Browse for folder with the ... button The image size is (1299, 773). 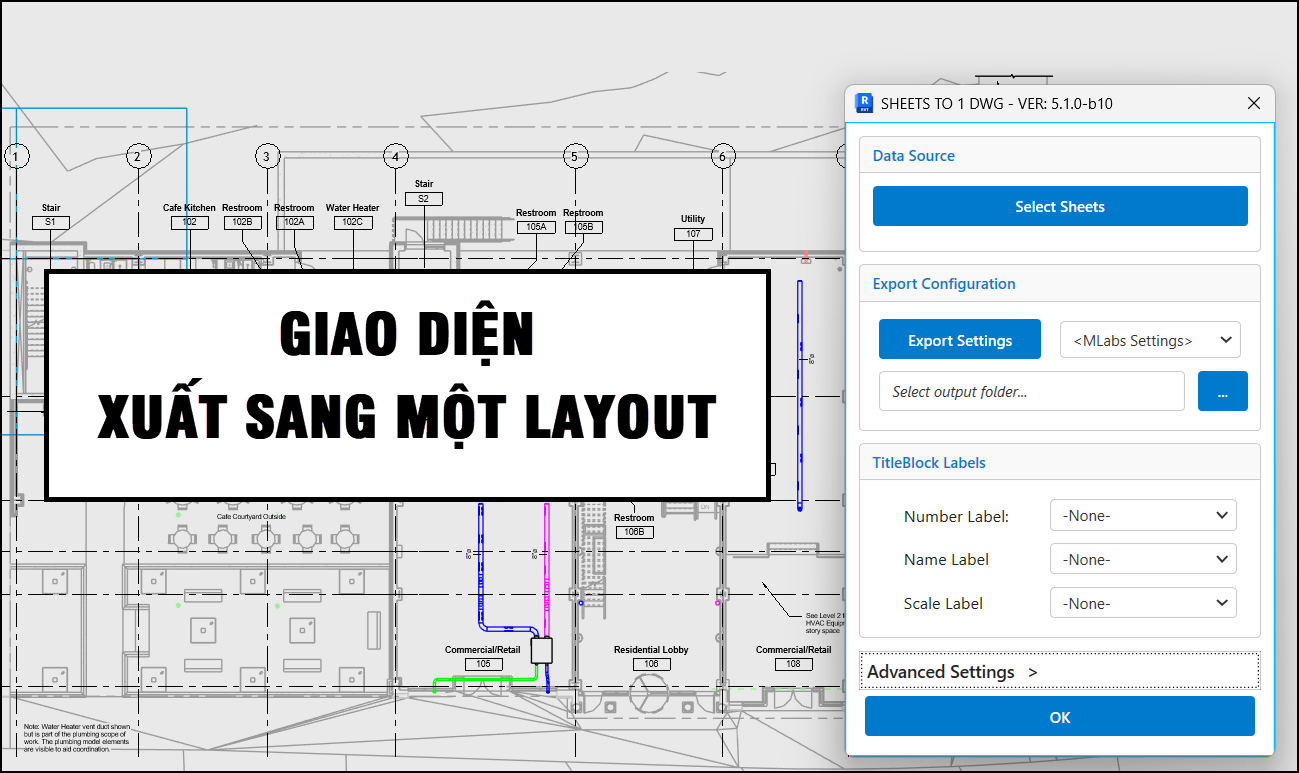click(x=1222, y=391)
